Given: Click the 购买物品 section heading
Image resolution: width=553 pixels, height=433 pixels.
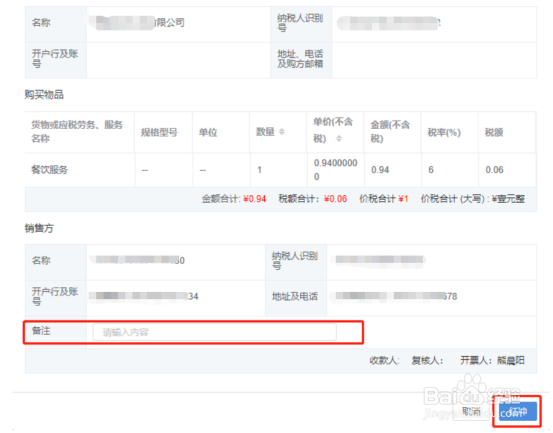Looking at the screenshot, I should (x=44, y=94).
